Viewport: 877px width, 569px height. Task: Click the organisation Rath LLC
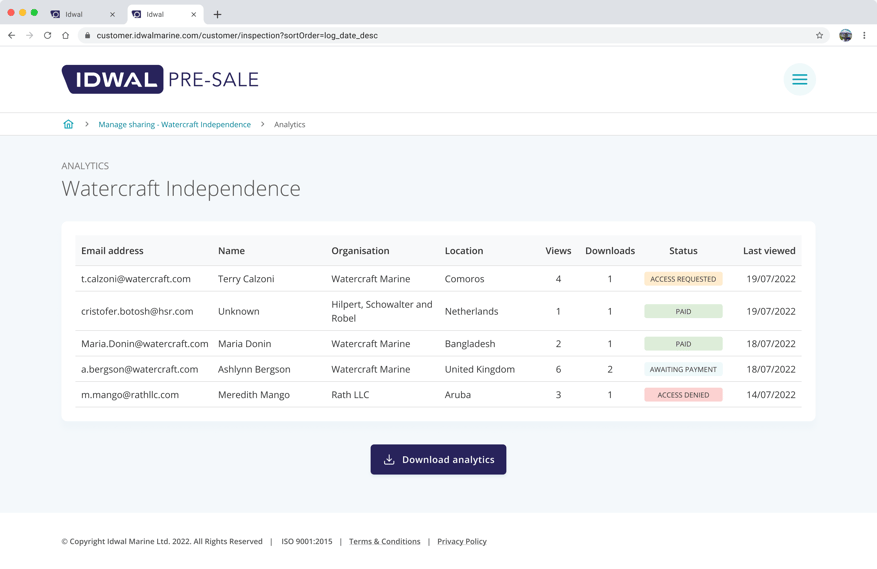click(x=350, y=394)
